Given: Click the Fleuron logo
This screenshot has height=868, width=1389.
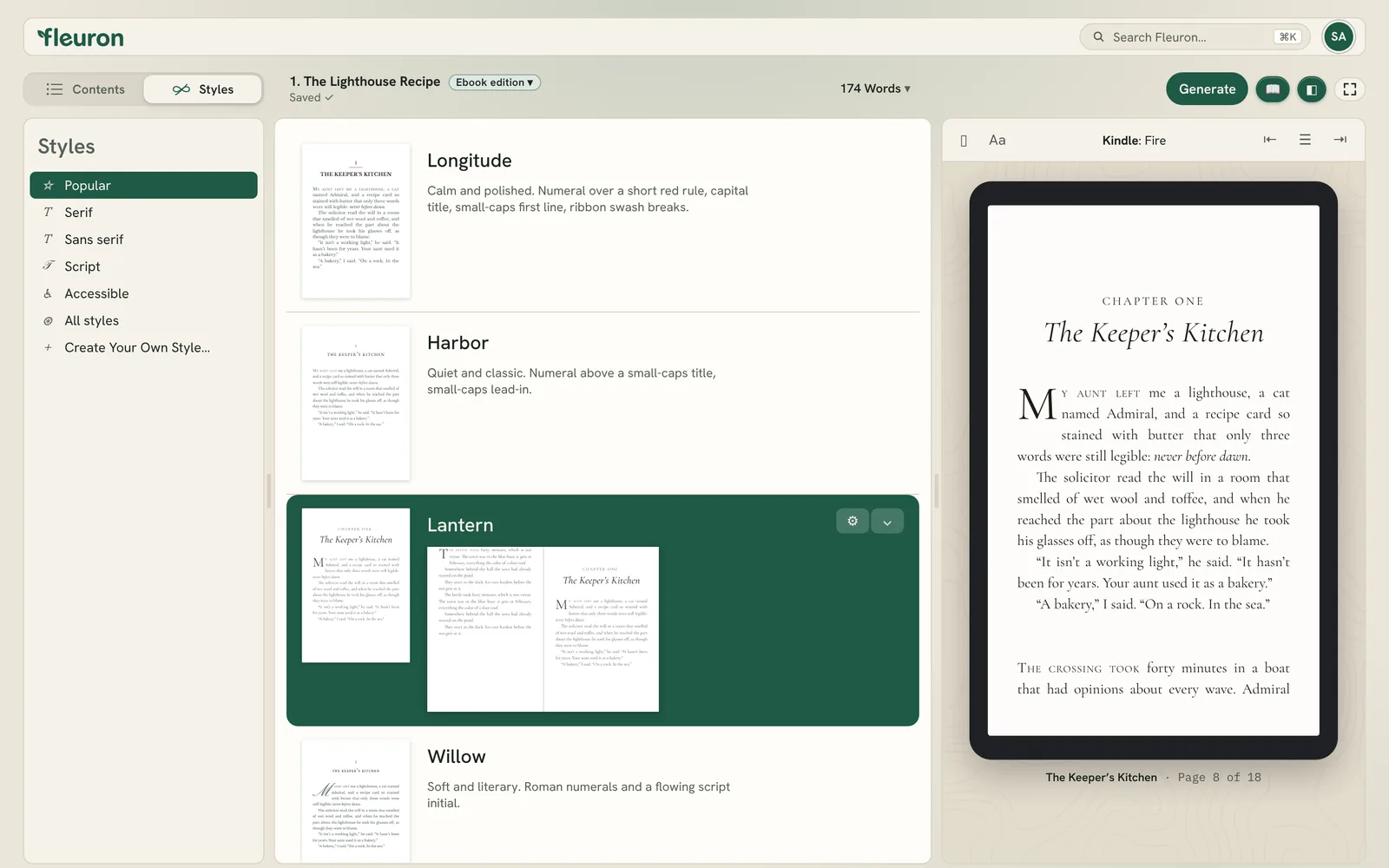Looking at the screenshot, I should point(81,37).
